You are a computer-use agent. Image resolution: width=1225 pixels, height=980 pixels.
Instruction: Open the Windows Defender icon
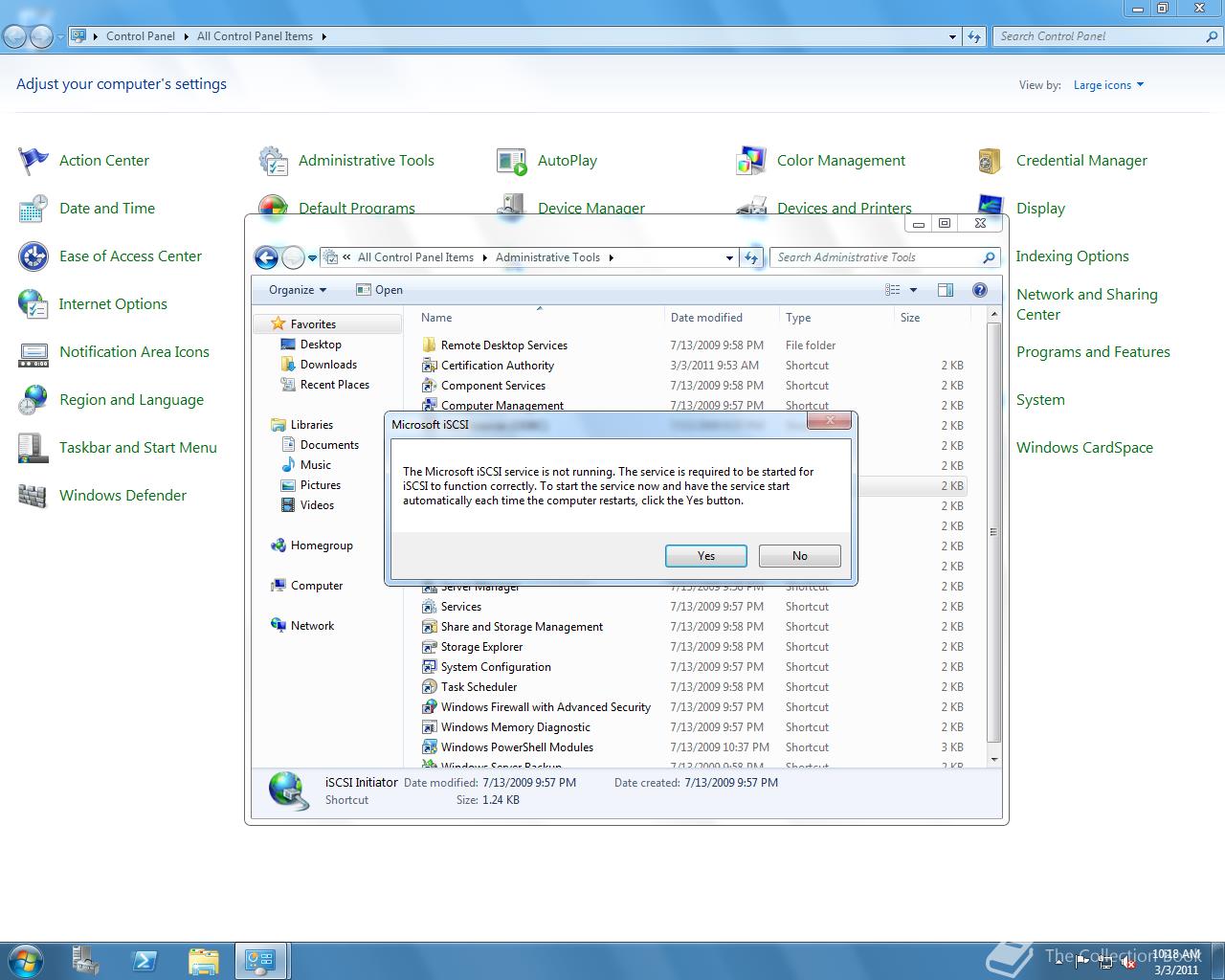click(x=33, y=496)
